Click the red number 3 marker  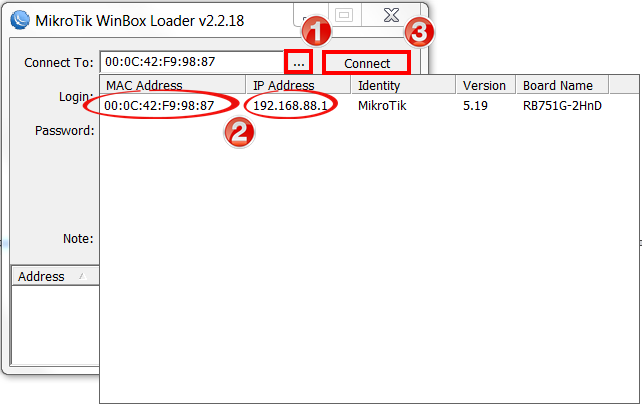(x=419, y=32)
